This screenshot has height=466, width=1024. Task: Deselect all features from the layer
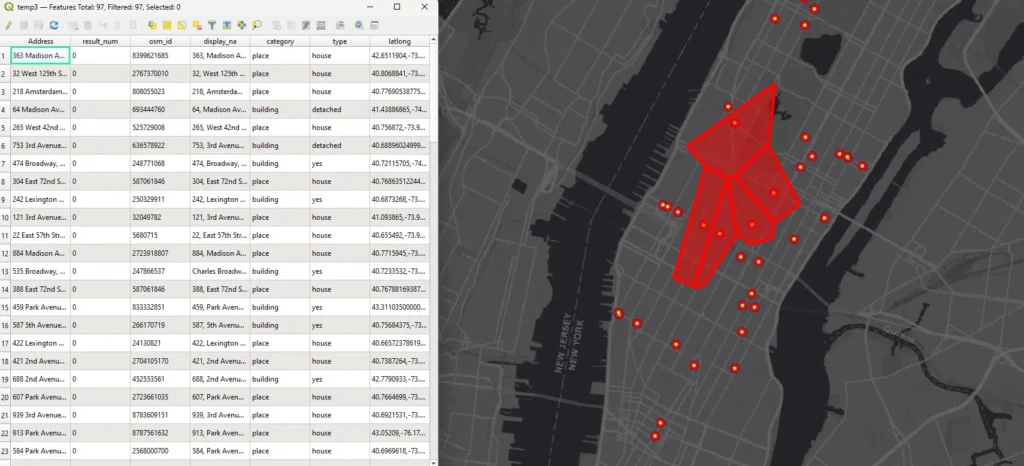pos(197,24)
